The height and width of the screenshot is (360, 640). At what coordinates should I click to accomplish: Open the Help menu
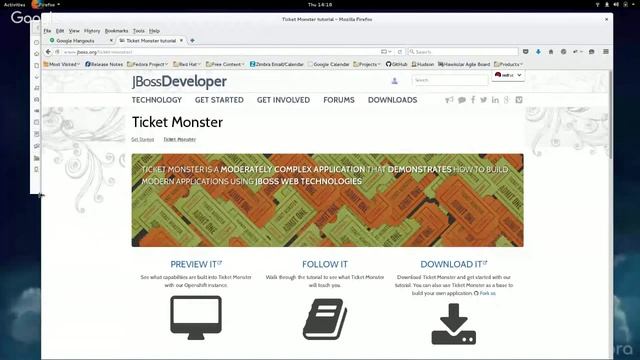[154, 31]
